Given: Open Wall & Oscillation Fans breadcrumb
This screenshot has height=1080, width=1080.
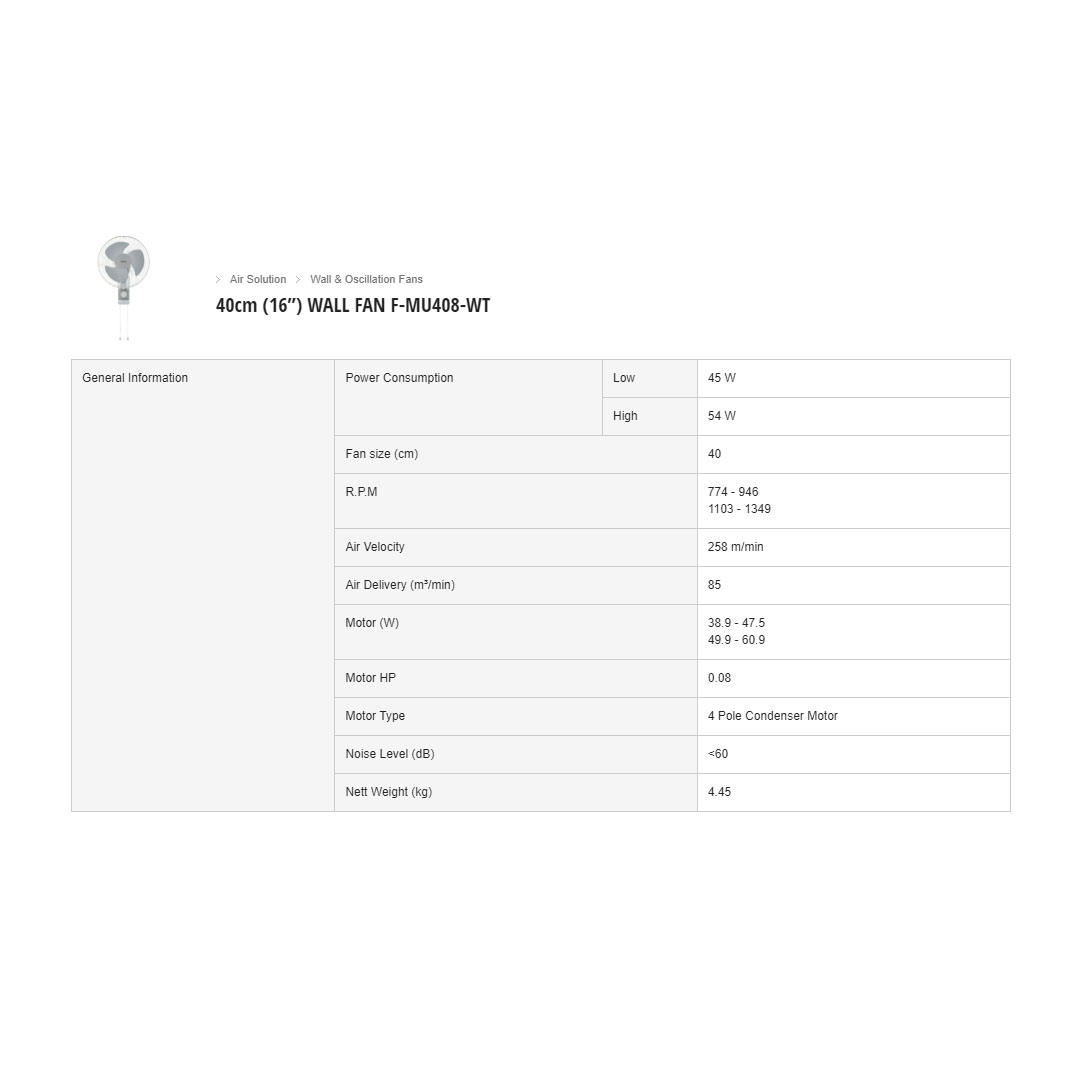Looking at the screenshot, I should [x=366, y=280].
